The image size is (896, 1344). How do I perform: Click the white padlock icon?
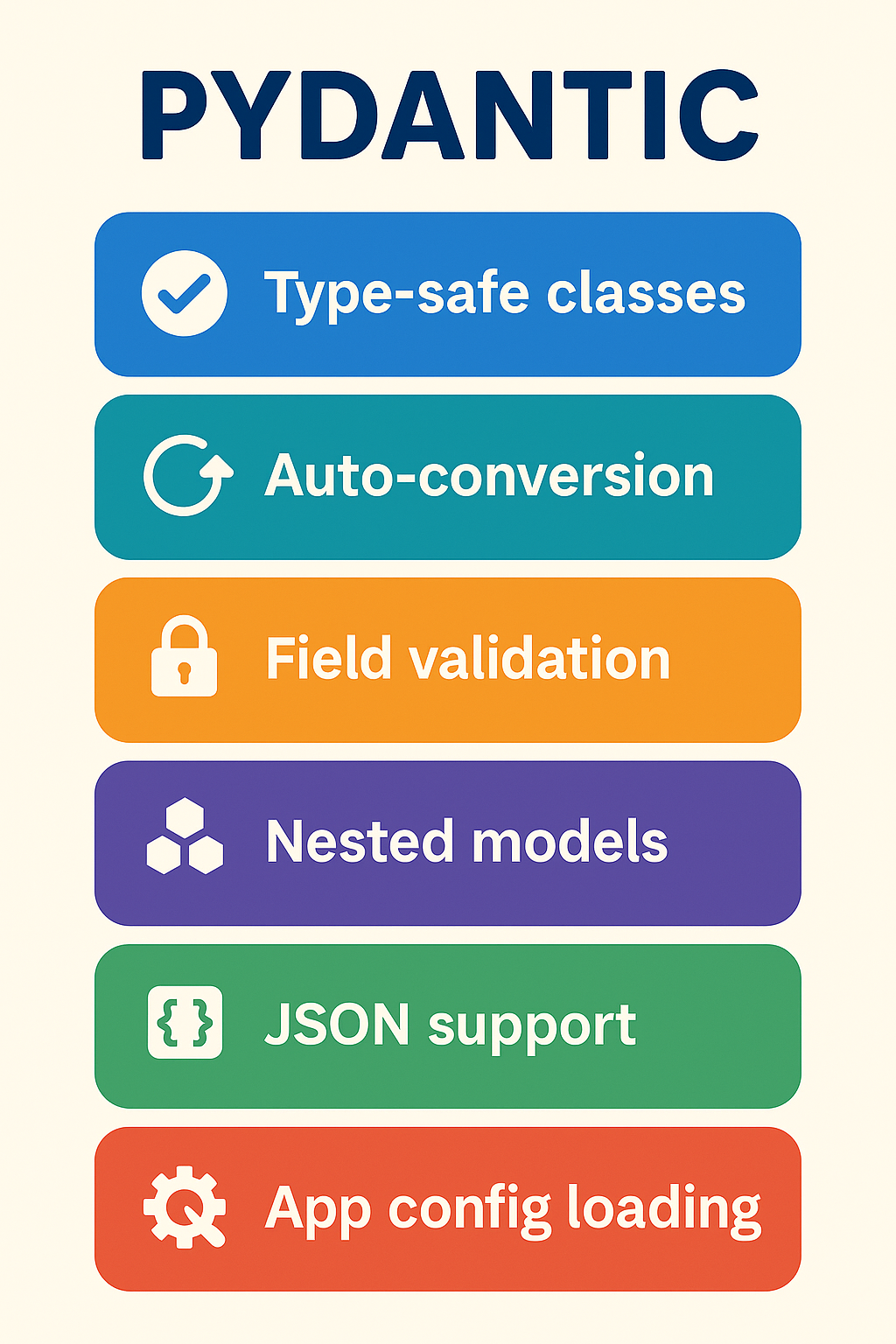[184, 656]
